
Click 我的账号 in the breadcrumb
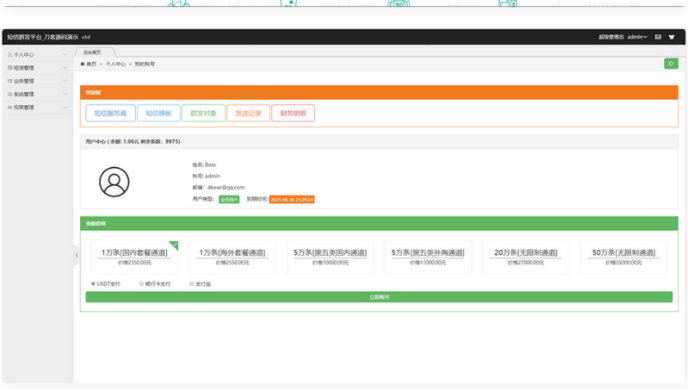[145, 64]
